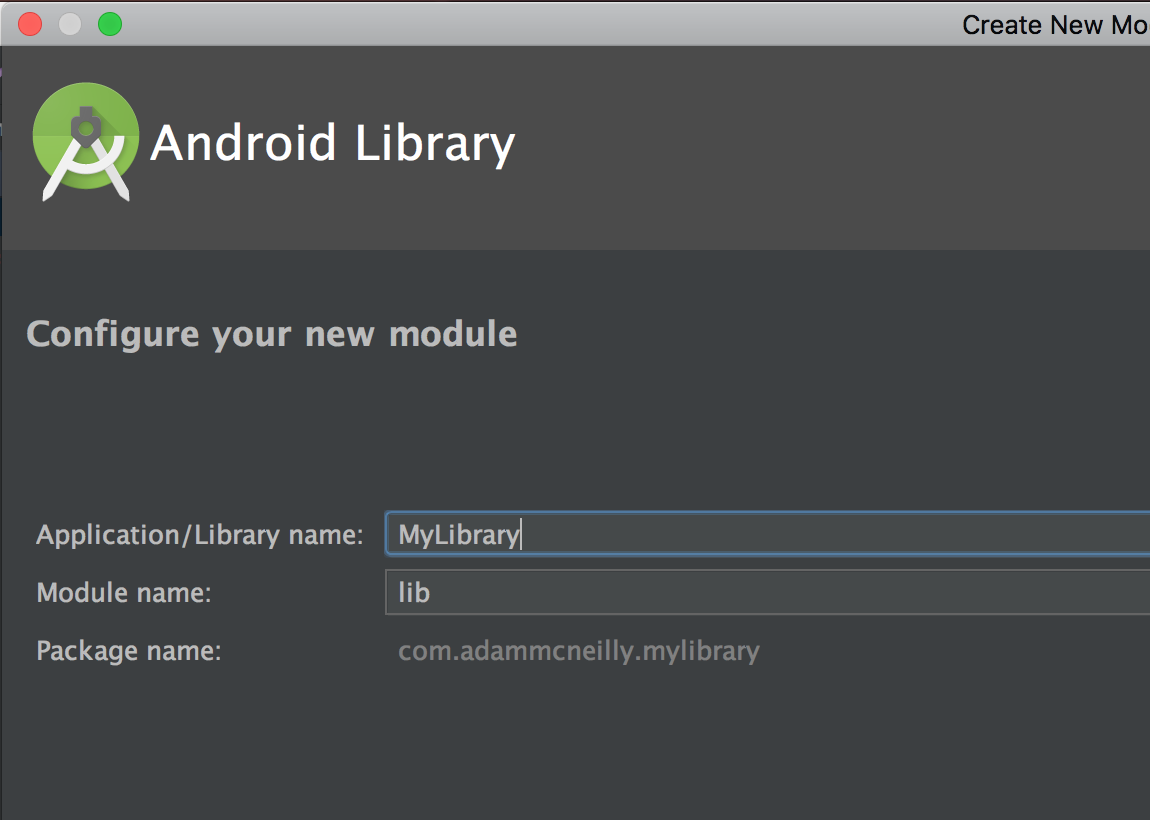Minimize the dialog with yellow button

tap(70, 24)
